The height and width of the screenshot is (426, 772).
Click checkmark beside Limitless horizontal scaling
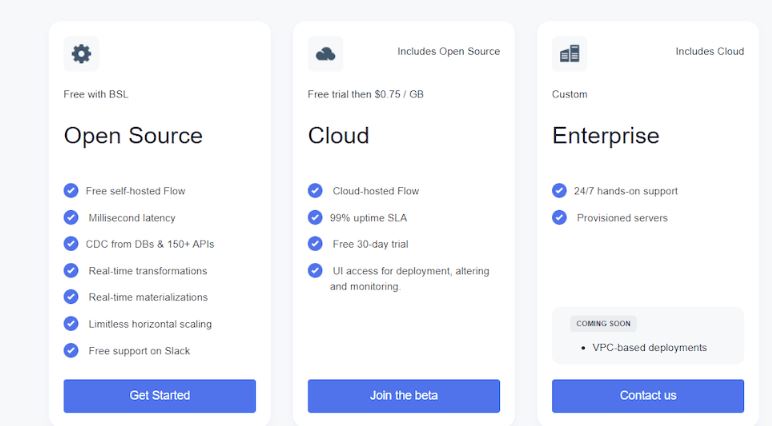pos(71,324)
